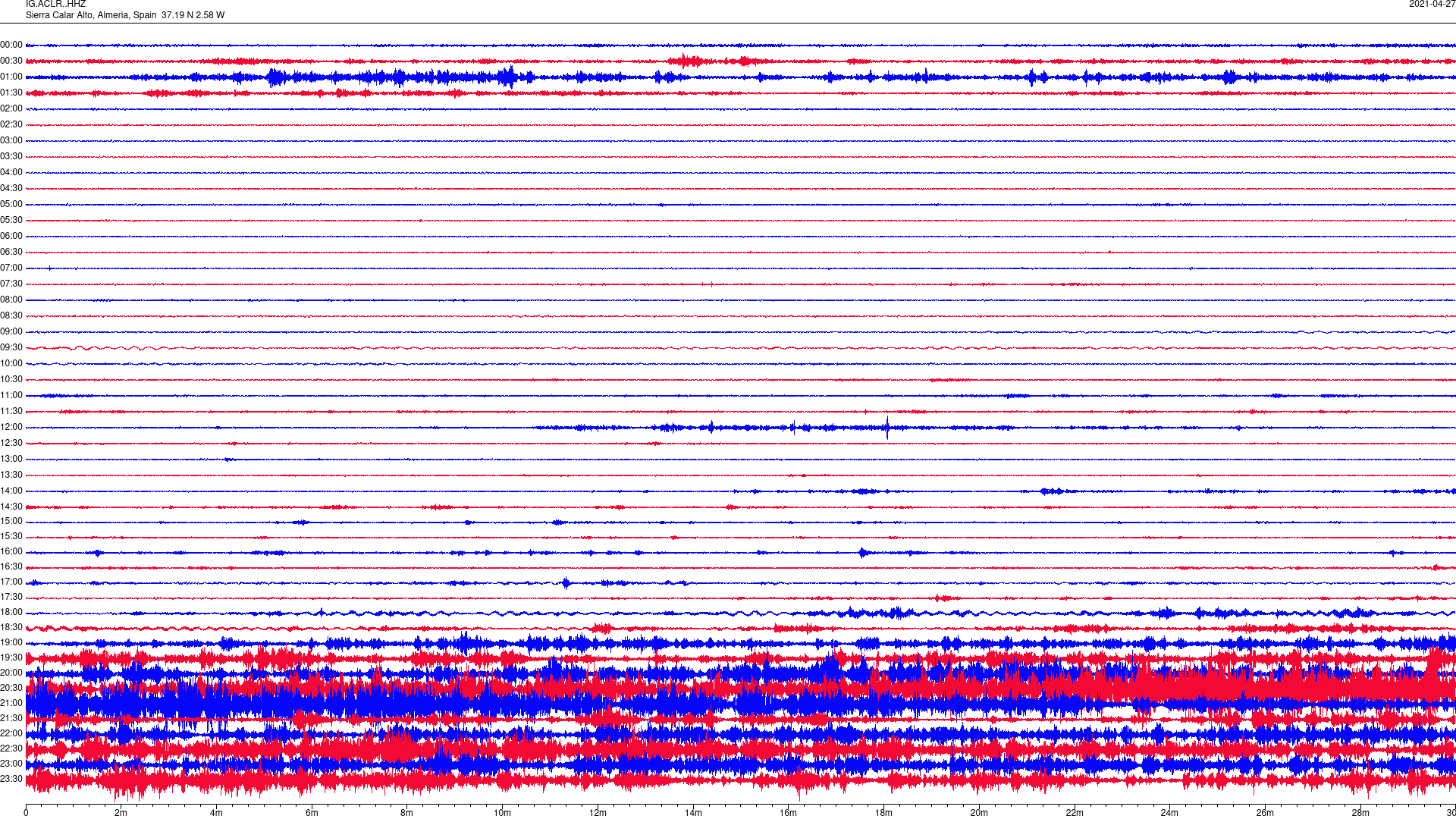This screenshot has width=1456, height=819.
Task: Click the 20m x-axis tick label
Action: pyautogui.click(x=979, y=813)
